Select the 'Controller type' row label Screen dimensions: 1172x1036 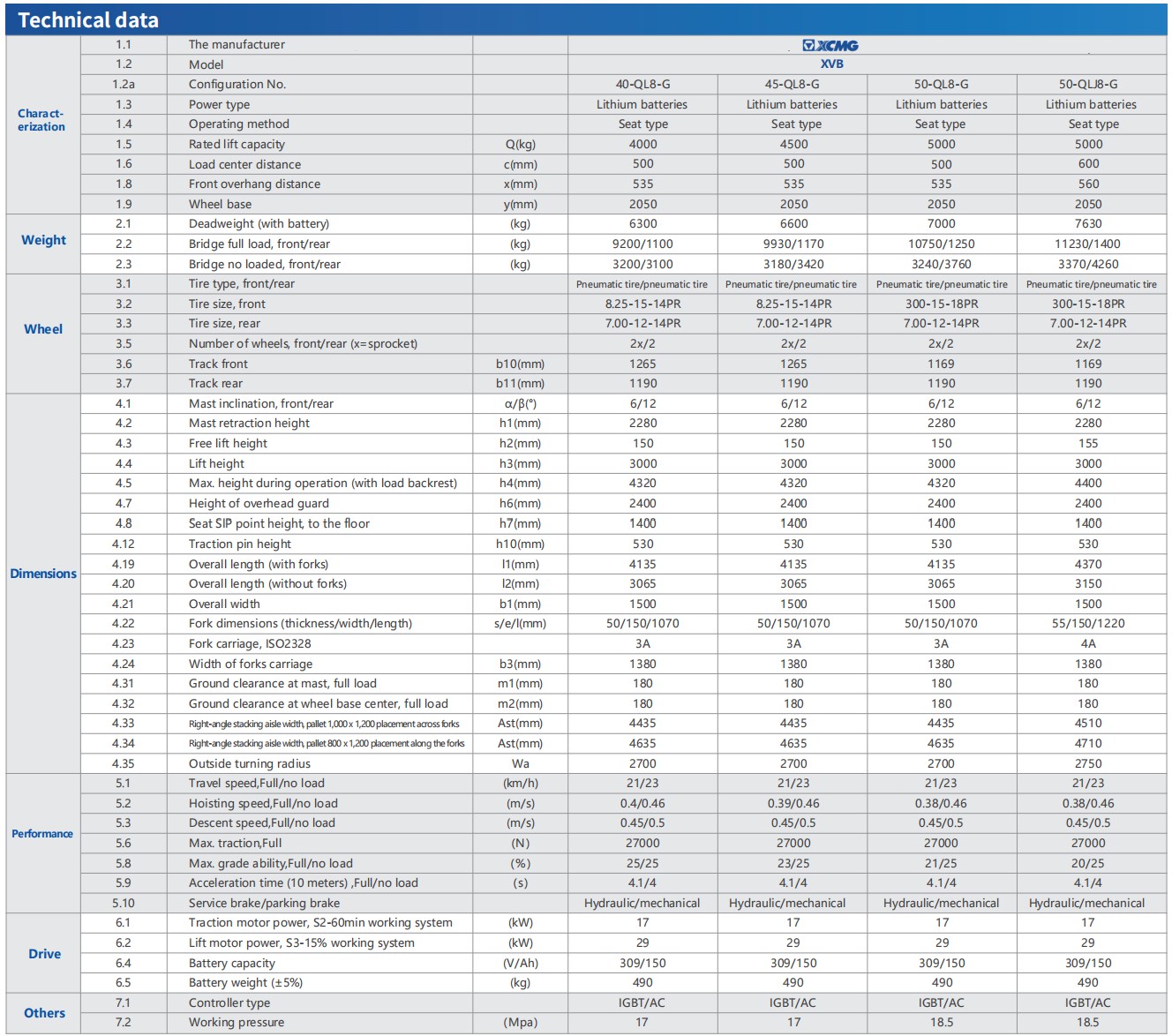tap(229, 1003)
